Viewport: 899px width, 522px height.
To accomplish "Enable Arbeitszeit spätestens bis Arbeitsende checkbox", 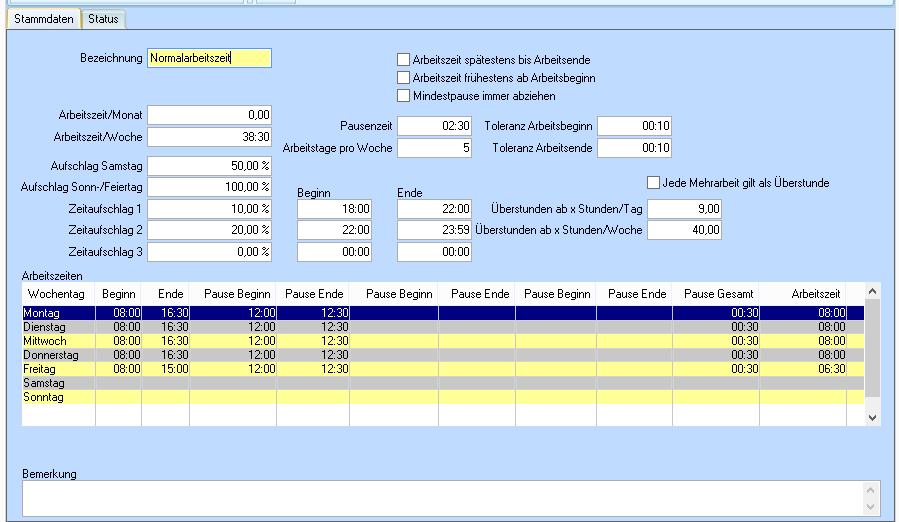I will [404, 59].
